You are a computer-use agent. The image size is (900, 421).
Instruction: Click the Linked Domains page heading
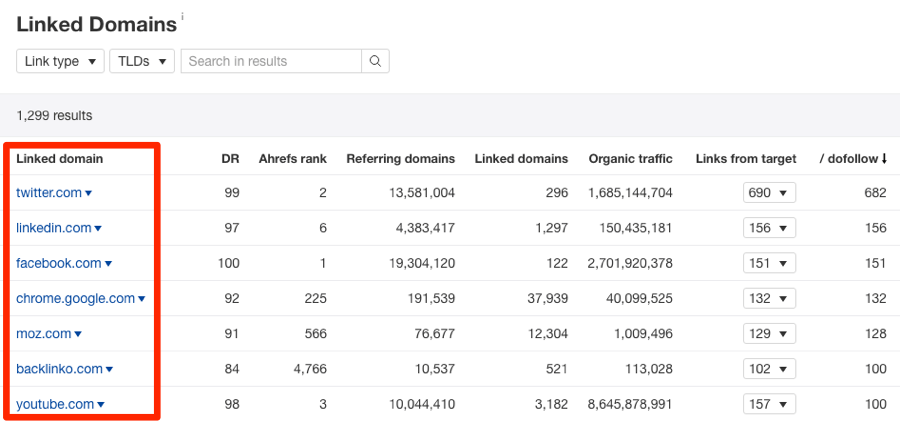(96, 25)
